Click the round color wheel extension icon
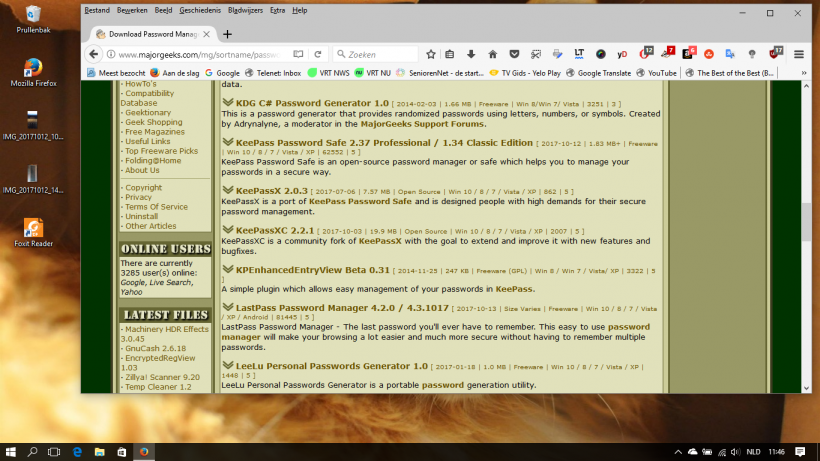The image size is (820, 461). [600, 54]
